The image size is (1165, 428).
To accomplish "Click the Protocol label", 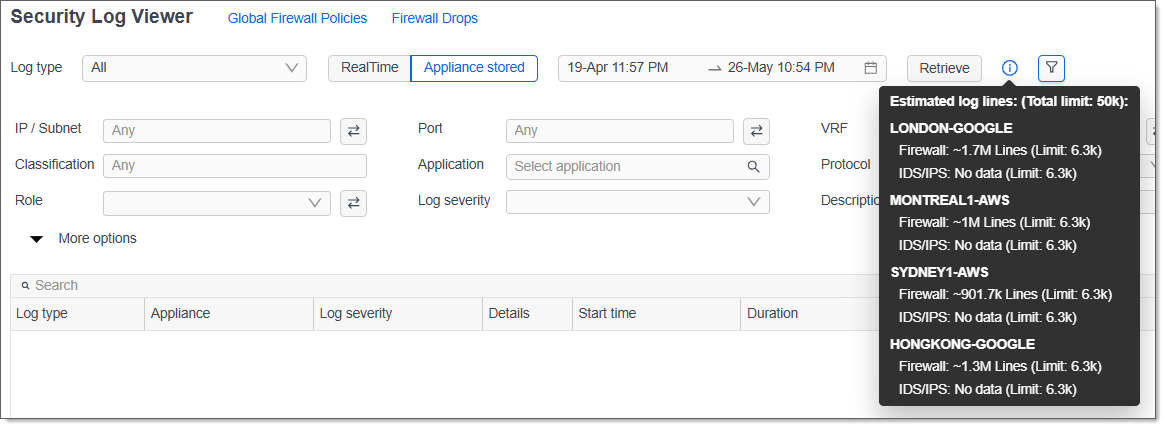I will [846, 164].
